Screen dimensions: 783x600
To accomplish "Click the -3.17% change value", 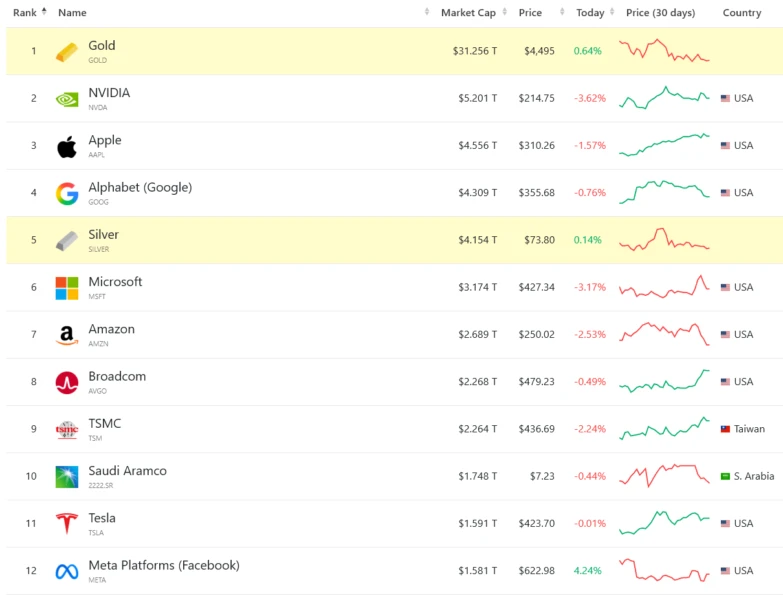I will click(x=590, y=287).
